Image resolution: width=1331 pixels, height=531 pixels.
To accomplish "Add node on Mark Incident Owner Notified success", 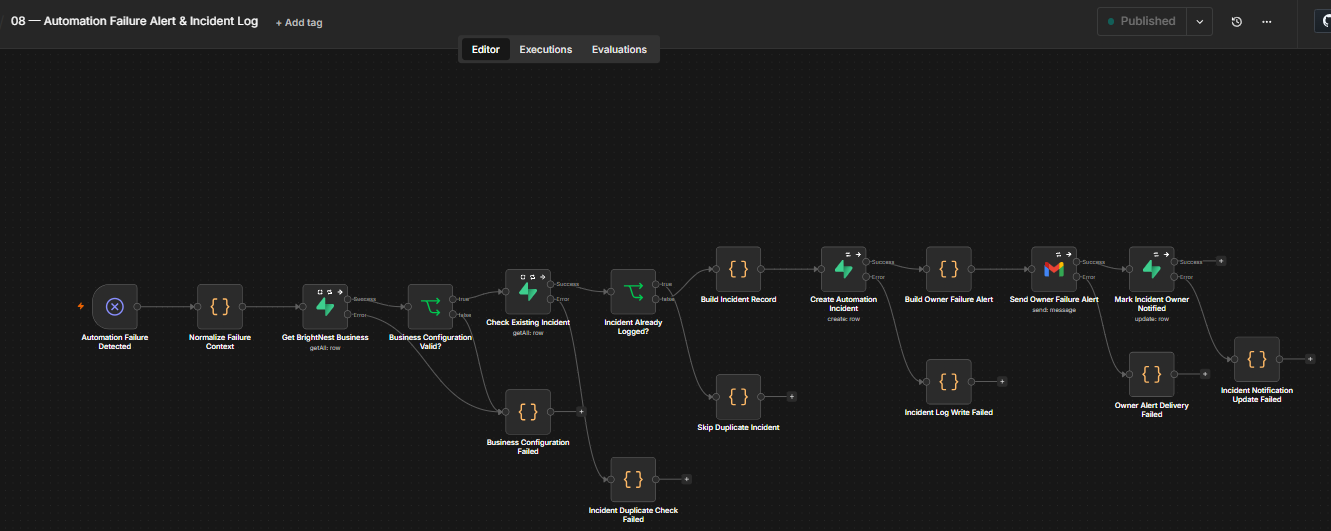I will coord(1221,261).
